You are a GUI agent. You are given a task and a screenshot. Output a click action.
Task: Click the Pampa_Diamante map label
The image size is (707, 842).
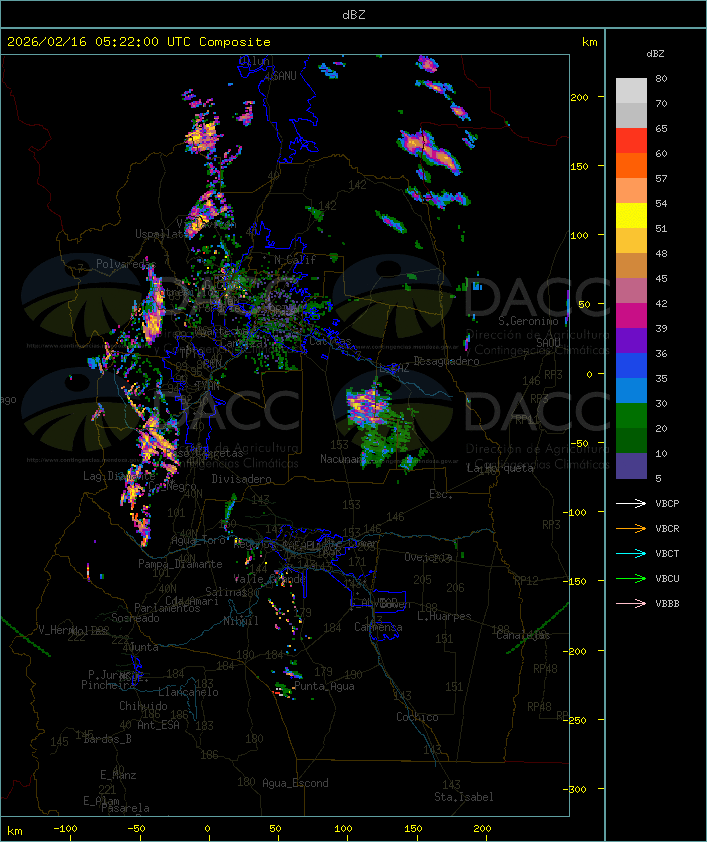180,564
